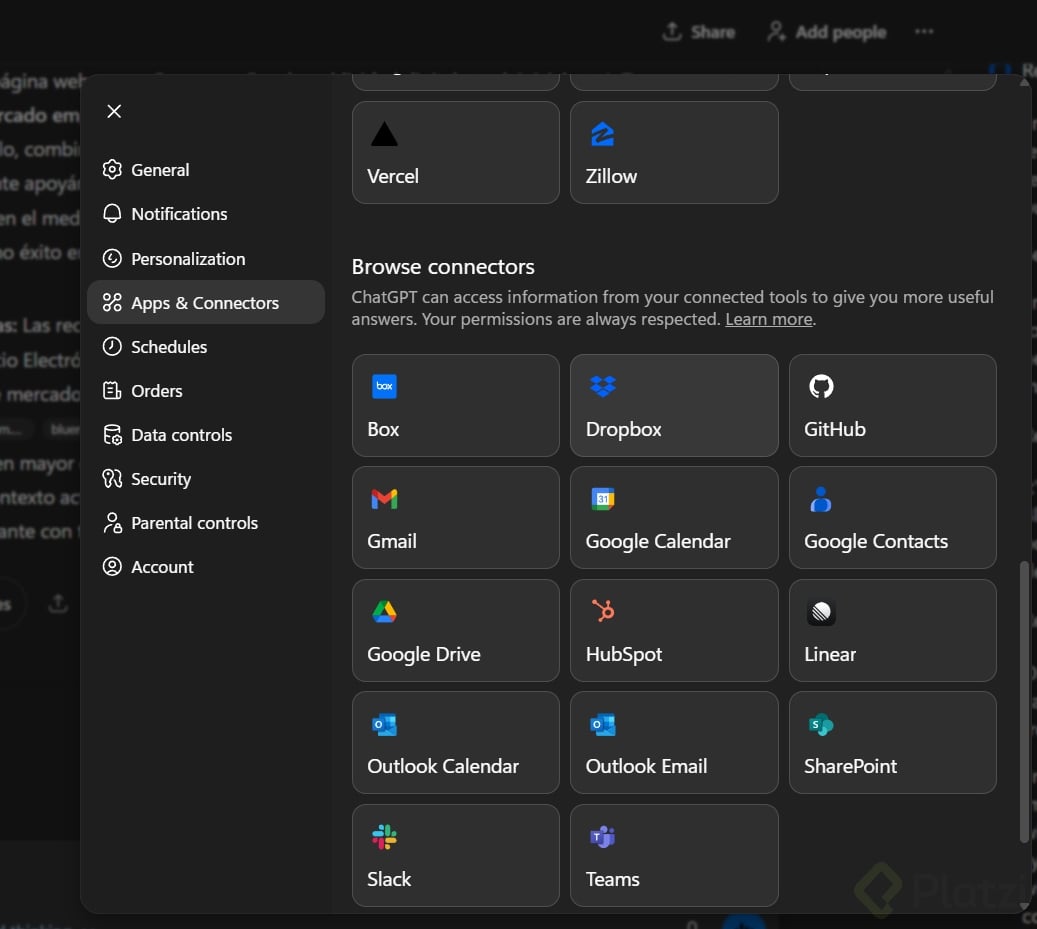This screenshot has height=929, width=1037.
Task: Follow the Learn more link
Action: click(768, 319)
